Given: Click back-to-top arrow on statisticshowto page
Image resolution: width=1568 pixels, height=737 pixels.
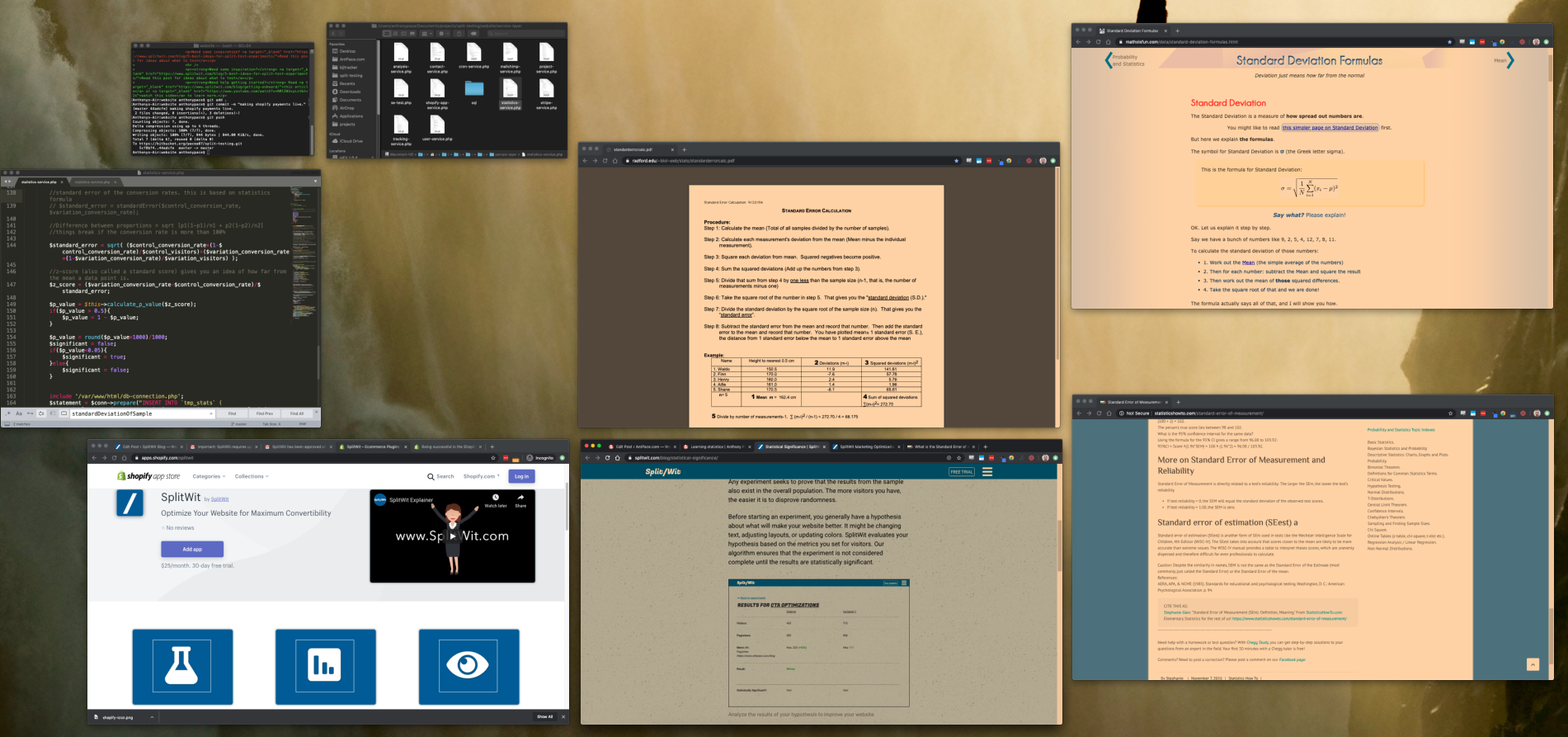Looking at the screenshot, I should 1533,664.
